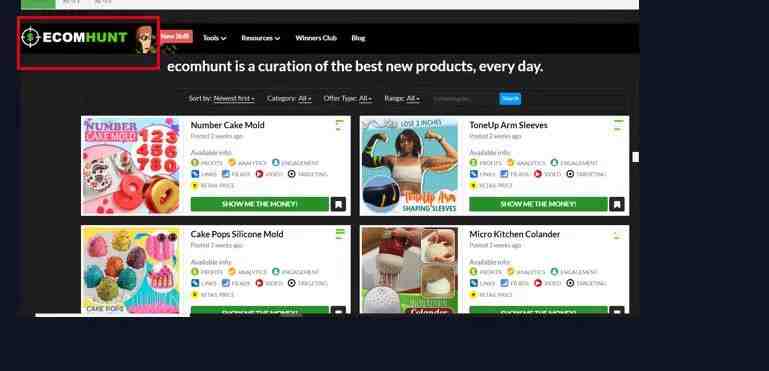Click green bars icon on Number Cake Mold card
769x371 pixels.
[339, 125]
